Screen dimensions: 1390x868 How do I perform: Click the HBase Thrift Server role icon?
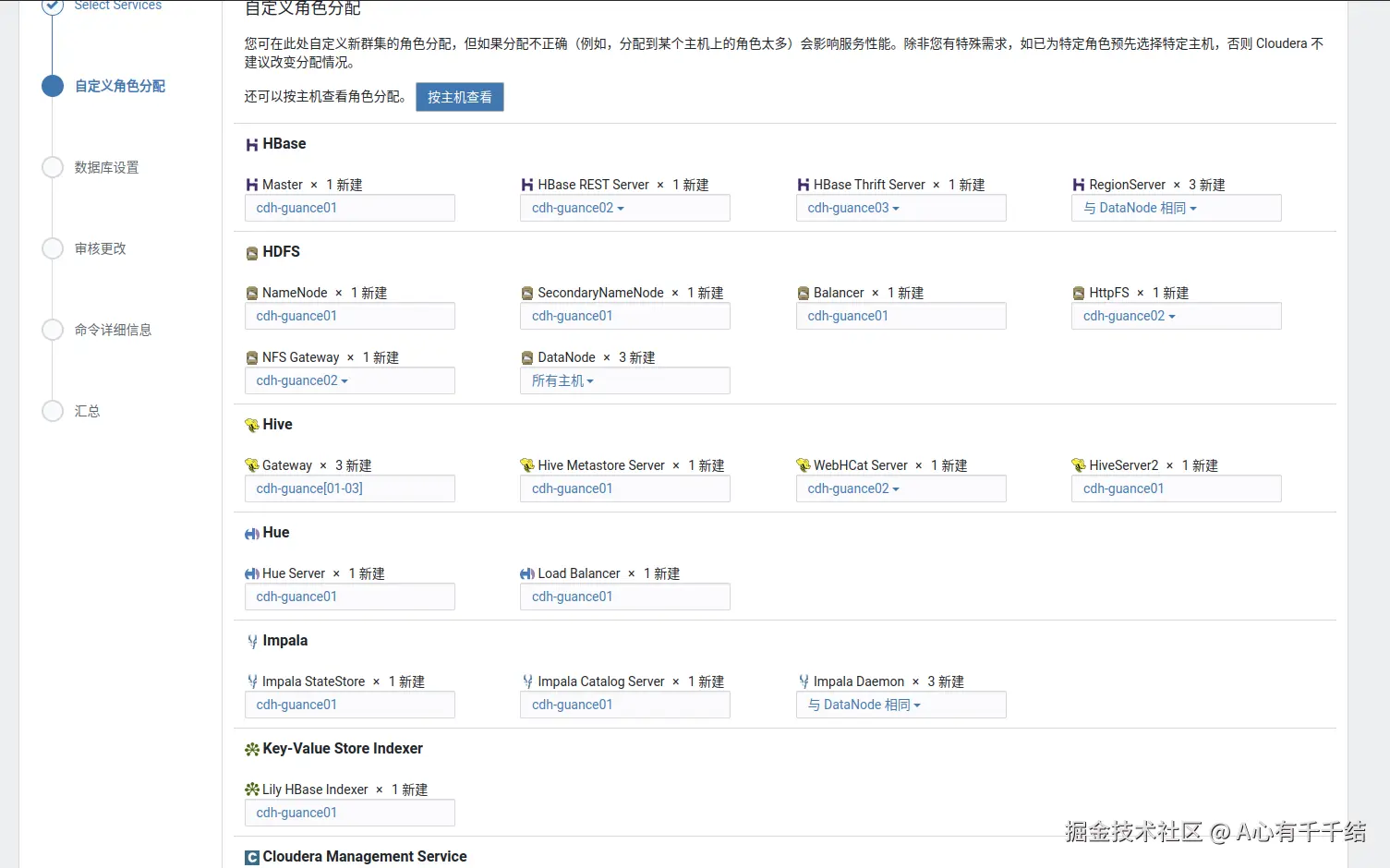point(804,186)
